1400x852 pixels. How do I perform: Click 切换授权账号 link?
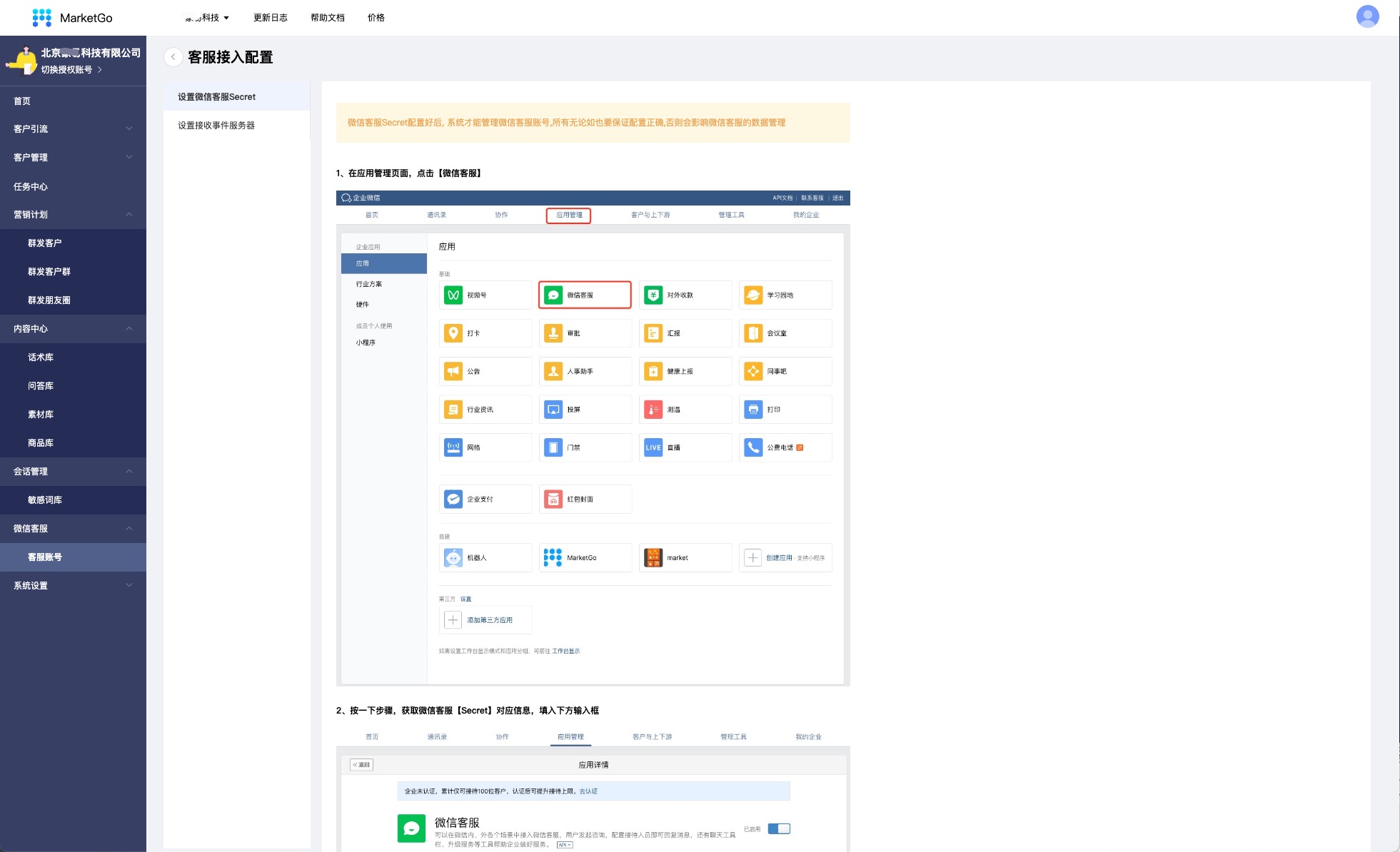(x=67, y=70)
